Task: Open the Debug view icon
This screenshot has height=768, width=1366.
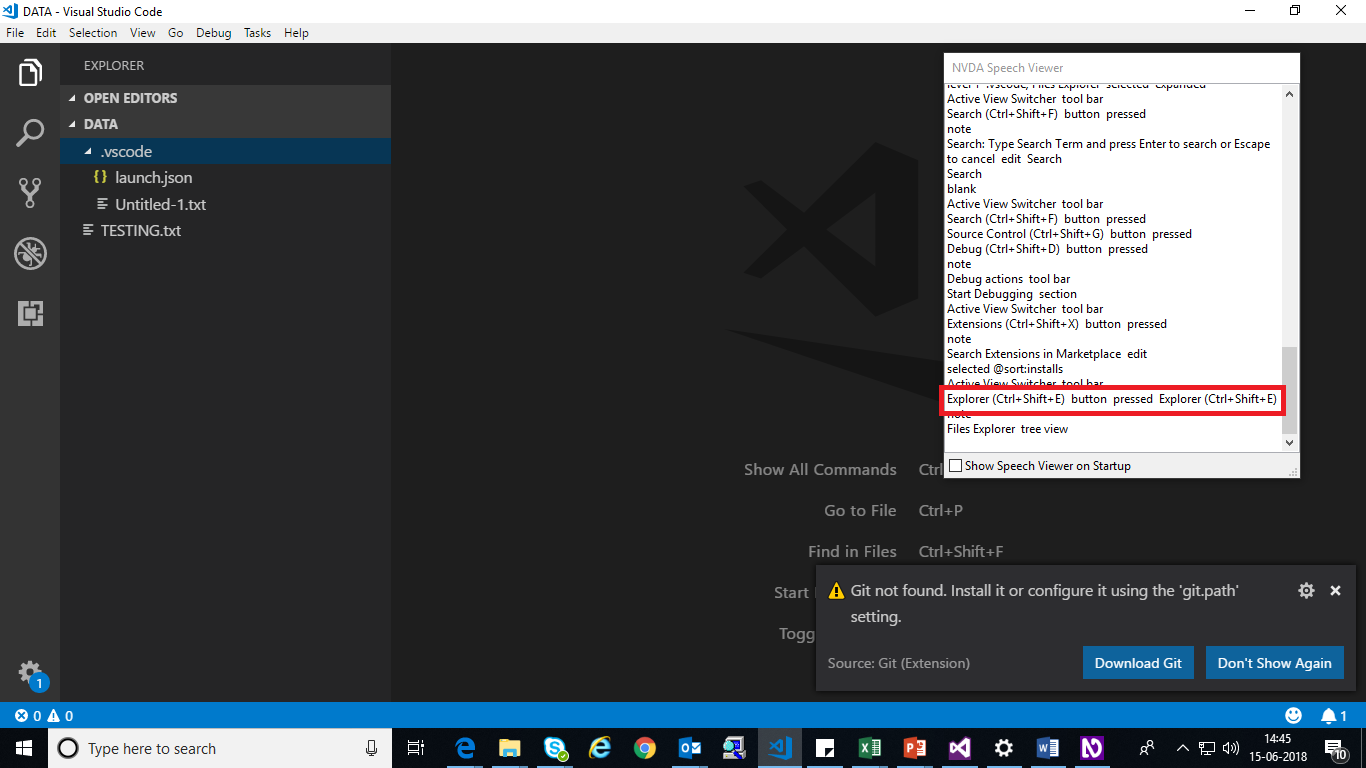Action: click(x=30, y=253)
